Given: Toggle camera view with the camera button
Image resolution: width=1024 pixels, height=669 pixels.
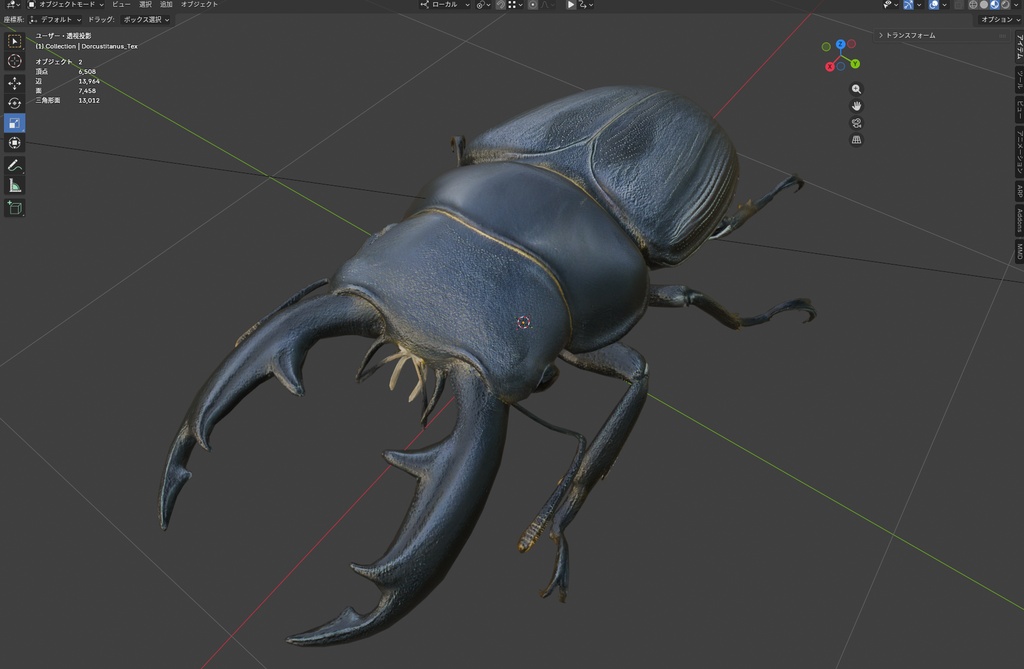Looking at the screenshot, I should (x=856, y=123).
